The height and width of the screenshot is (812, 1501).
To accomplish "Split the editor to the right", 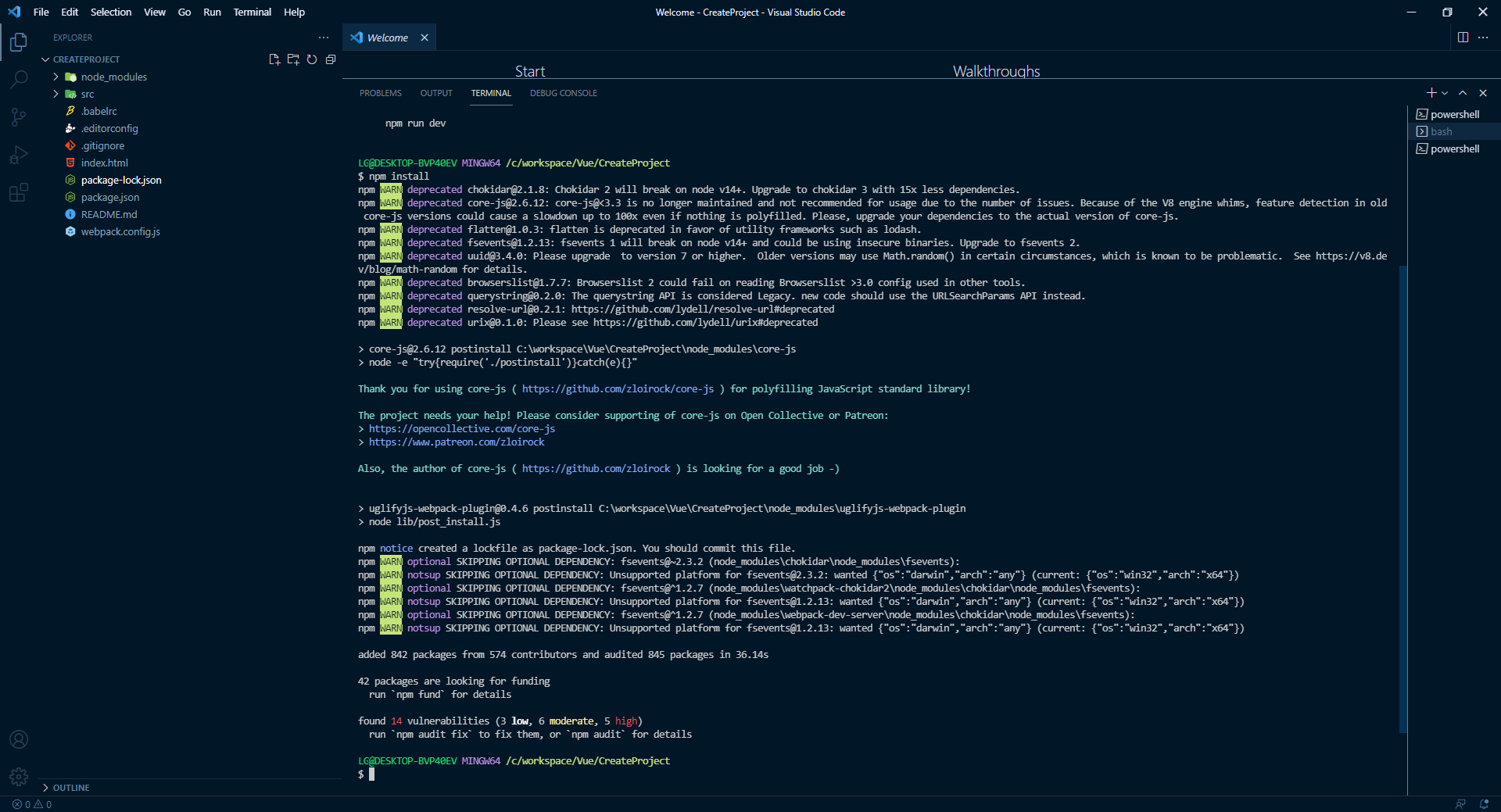I will click(1463, 38).
